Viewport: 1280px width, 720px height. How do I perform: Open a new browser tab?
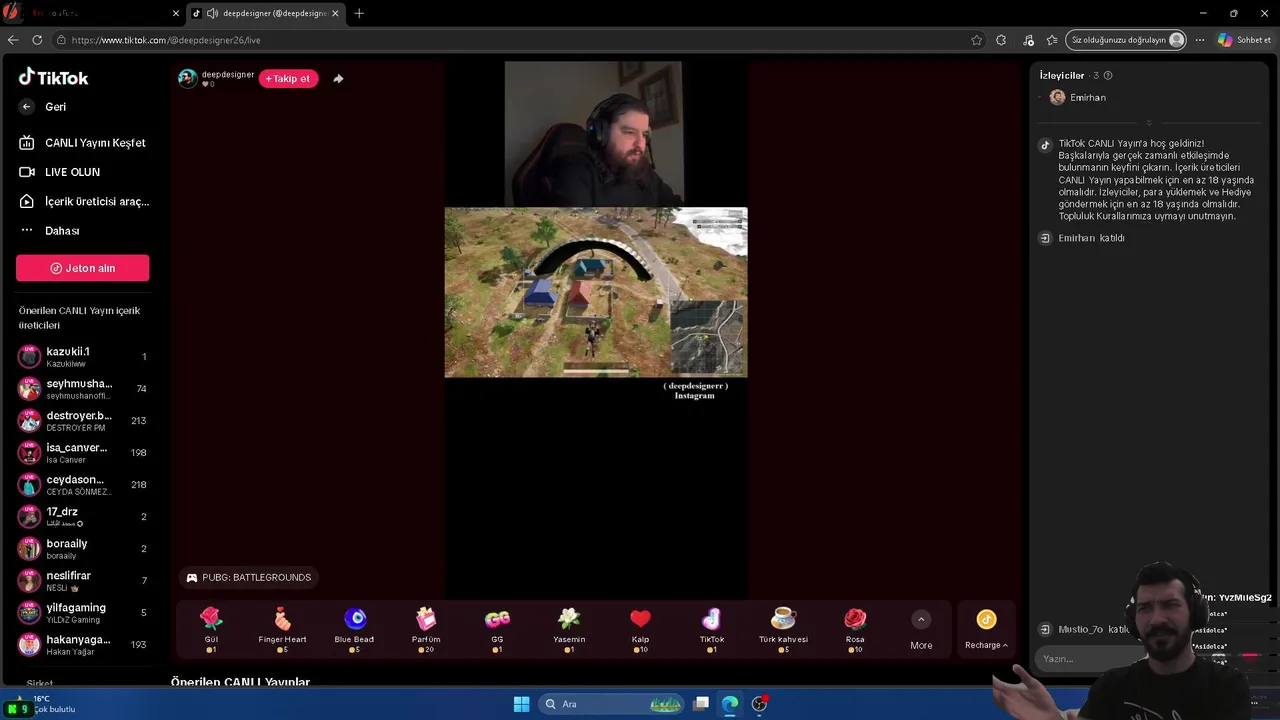tap(359, 13)
